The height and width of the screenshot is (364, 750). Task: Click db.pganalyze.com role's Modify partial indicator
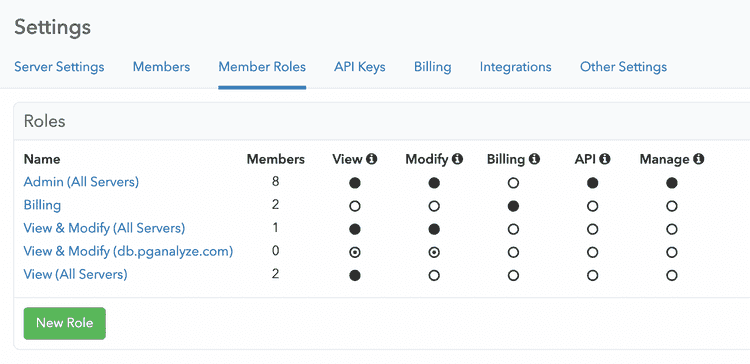coord(434,252)
